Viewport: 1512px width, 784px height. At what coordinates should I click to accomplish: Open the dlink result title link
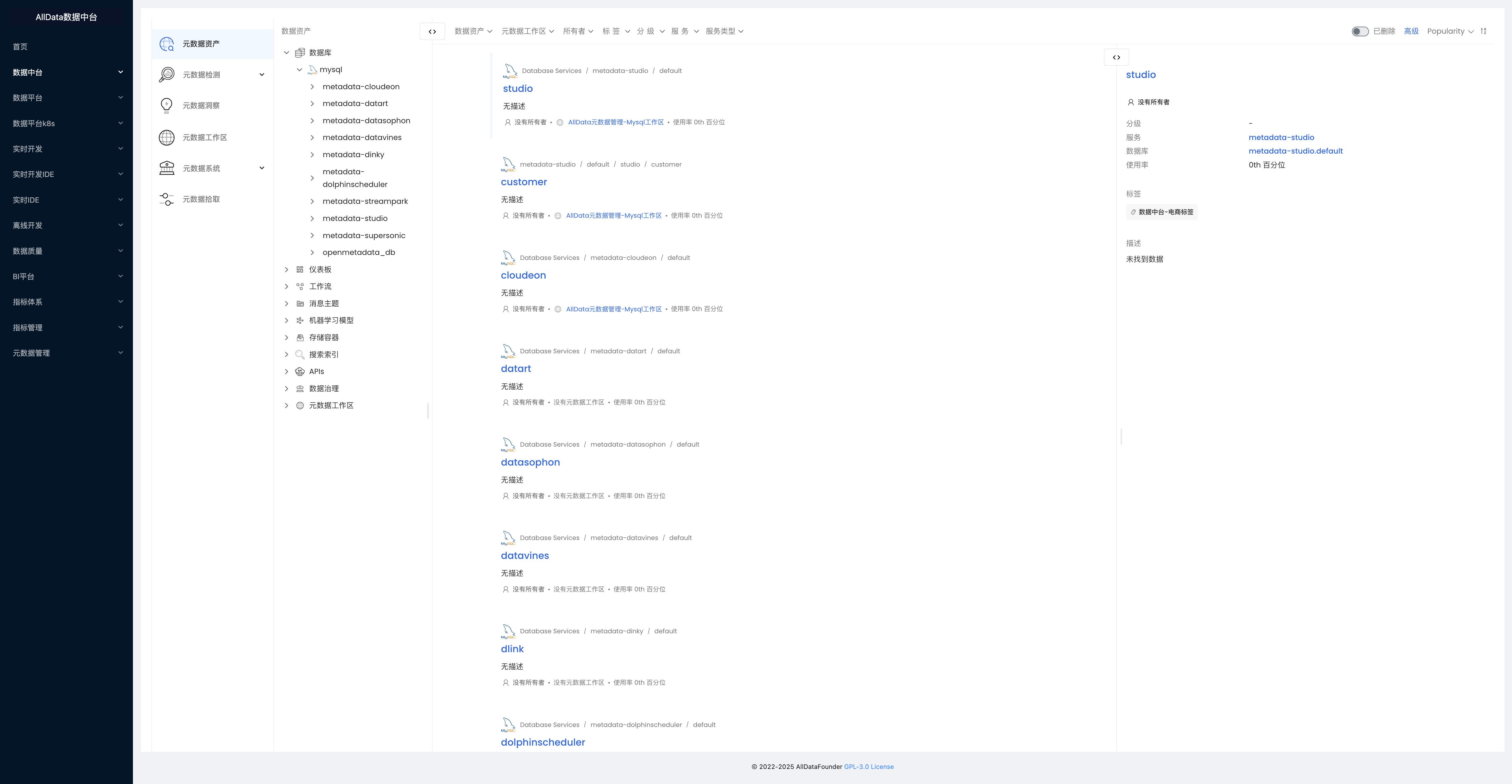(x=512, y=649)
